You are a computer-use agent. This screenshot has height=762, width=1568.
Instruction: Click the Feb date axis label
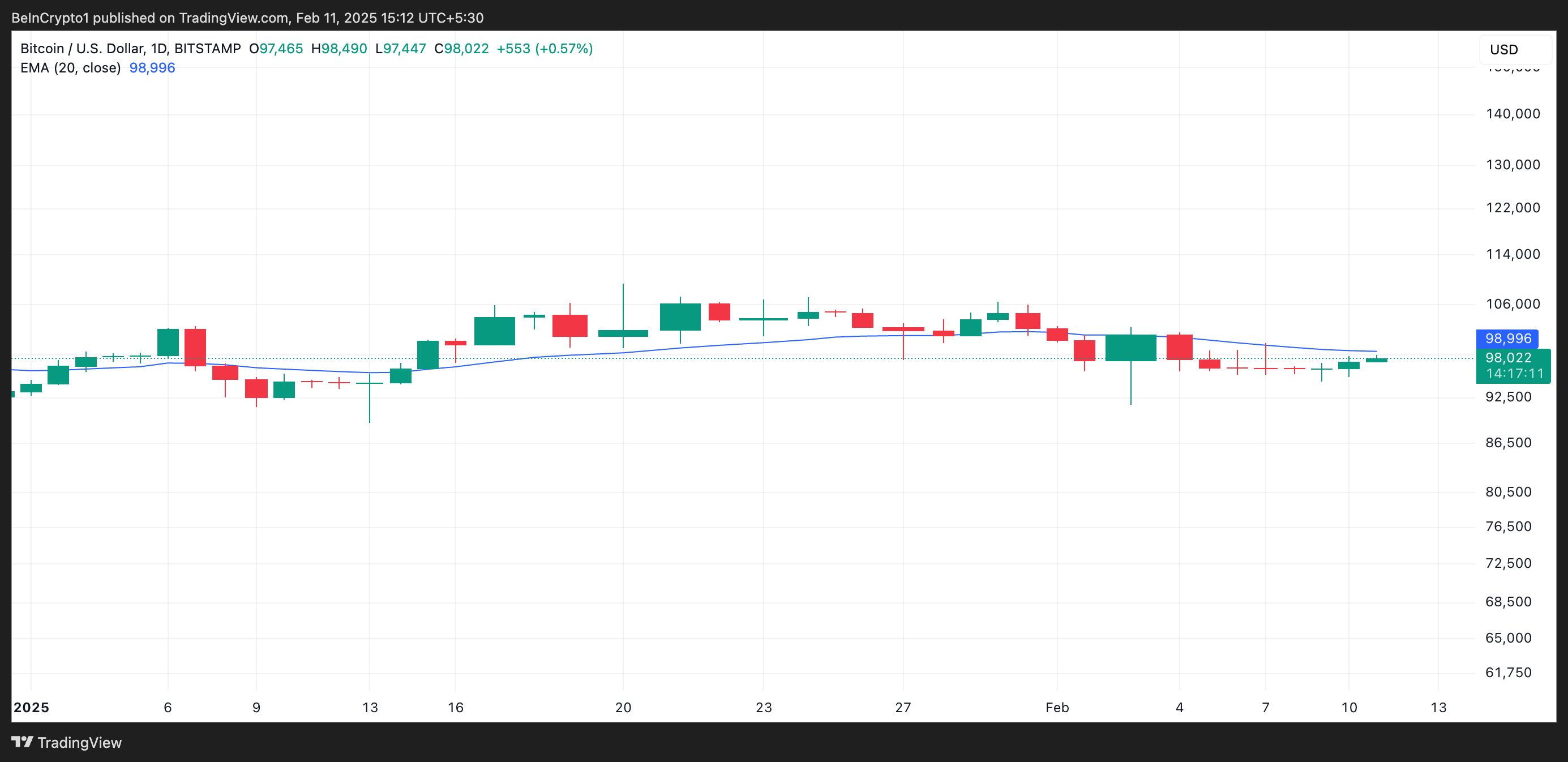point(1057,707)
